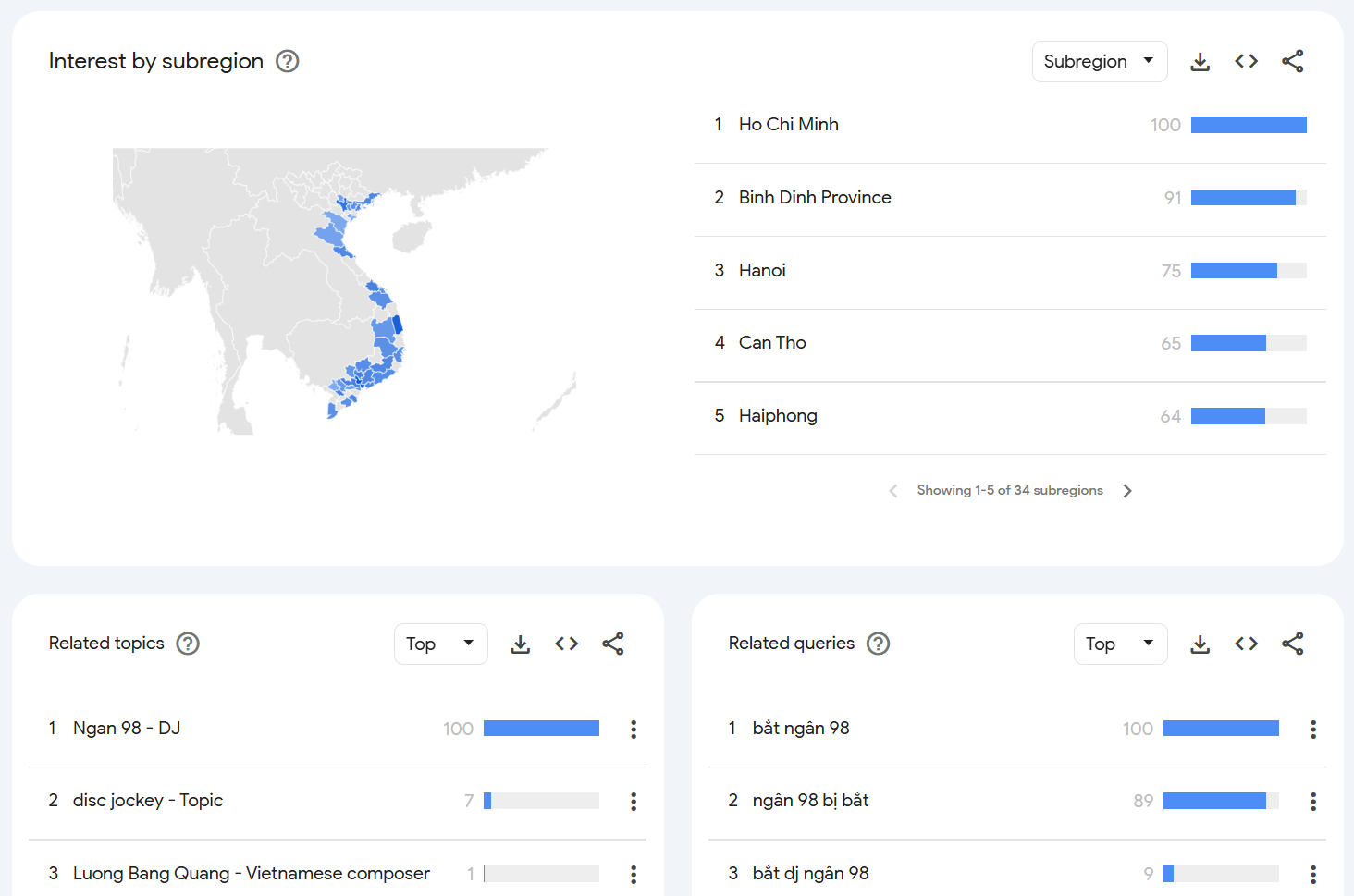
Task: Go to next page of subregions
Action: pos(1126,491)
